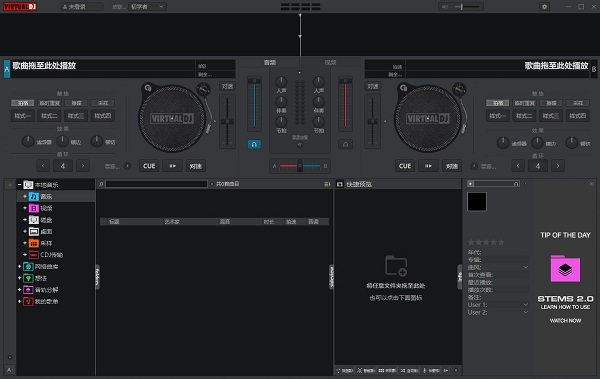Follow the WATCH NOW link
600x379 pixels.
tap(565, 320)
